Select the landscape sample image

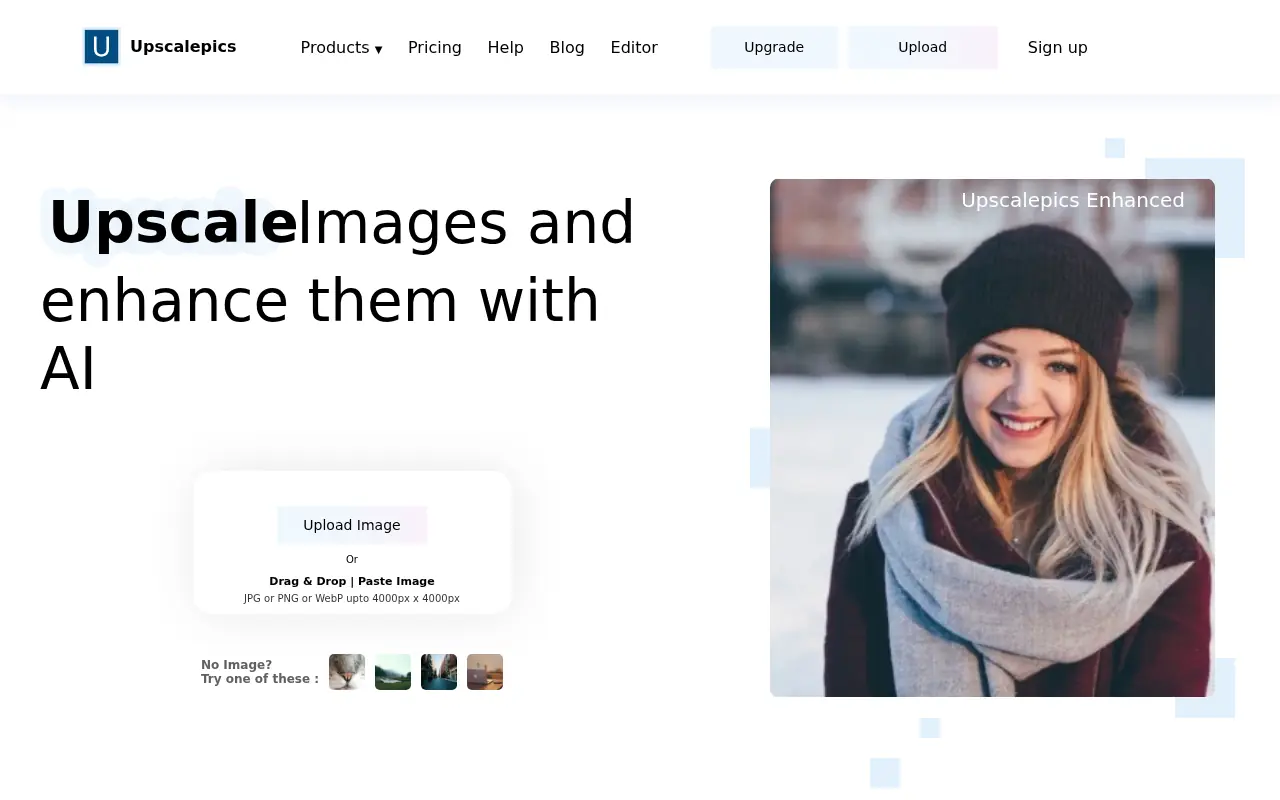(393, 671)
